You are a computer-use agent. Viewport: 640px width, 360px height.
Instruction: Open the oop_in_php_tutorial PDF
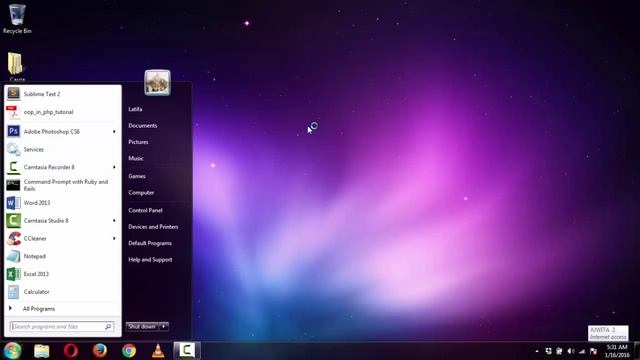[62, 112]
